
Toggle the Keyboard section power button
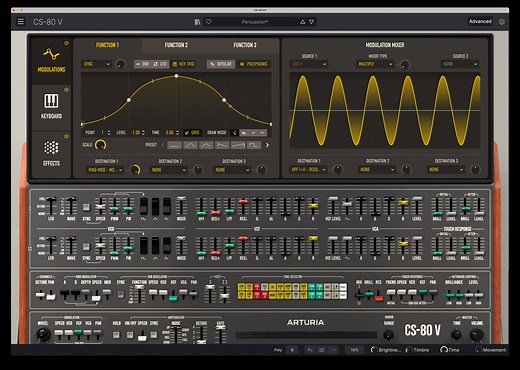click(x=66, y=90)
